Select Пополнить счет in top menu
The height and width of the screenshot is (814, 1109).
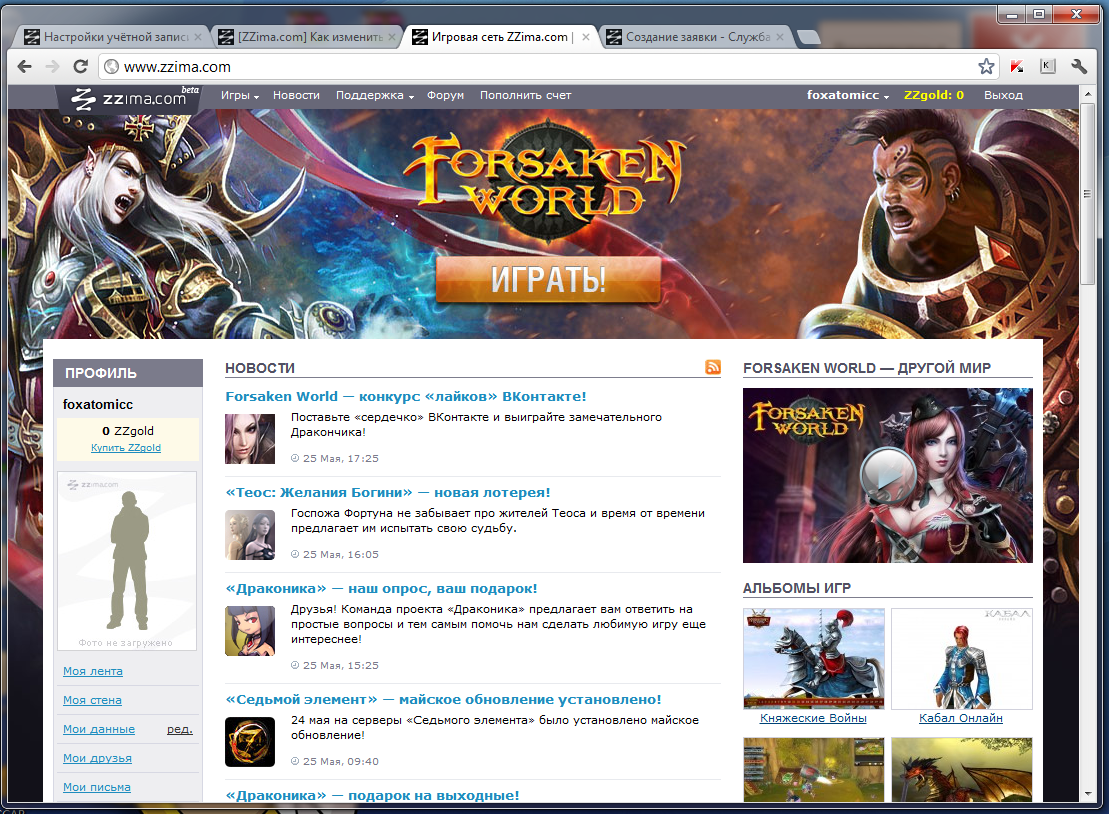(526, 95)
